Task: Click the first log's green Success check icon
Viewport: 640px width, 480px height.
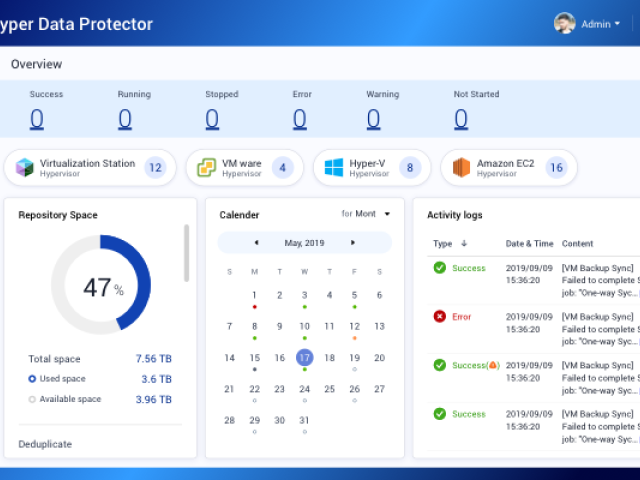Action: (440, 268)
